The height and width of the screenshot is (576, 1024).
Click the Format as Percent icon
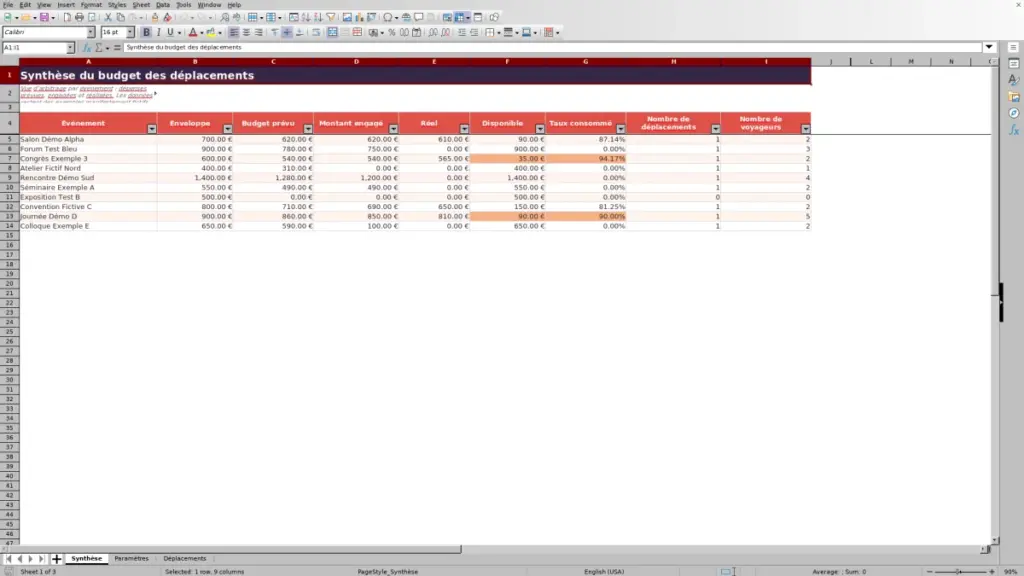coord(392,33)
